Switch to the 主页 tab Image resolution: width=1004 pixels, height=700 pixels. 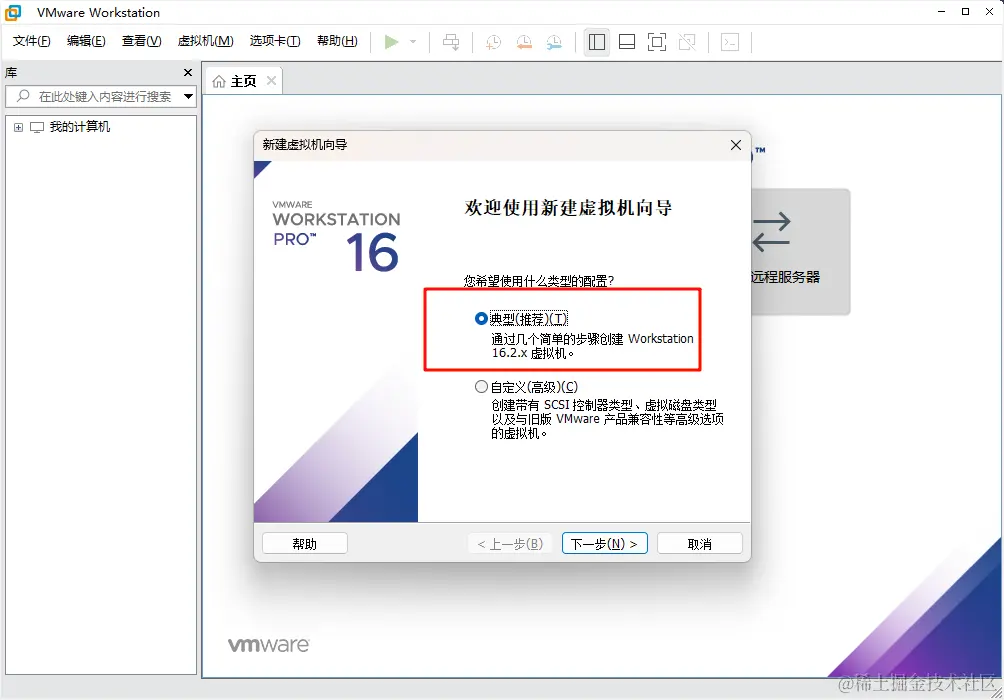(243, 81)
